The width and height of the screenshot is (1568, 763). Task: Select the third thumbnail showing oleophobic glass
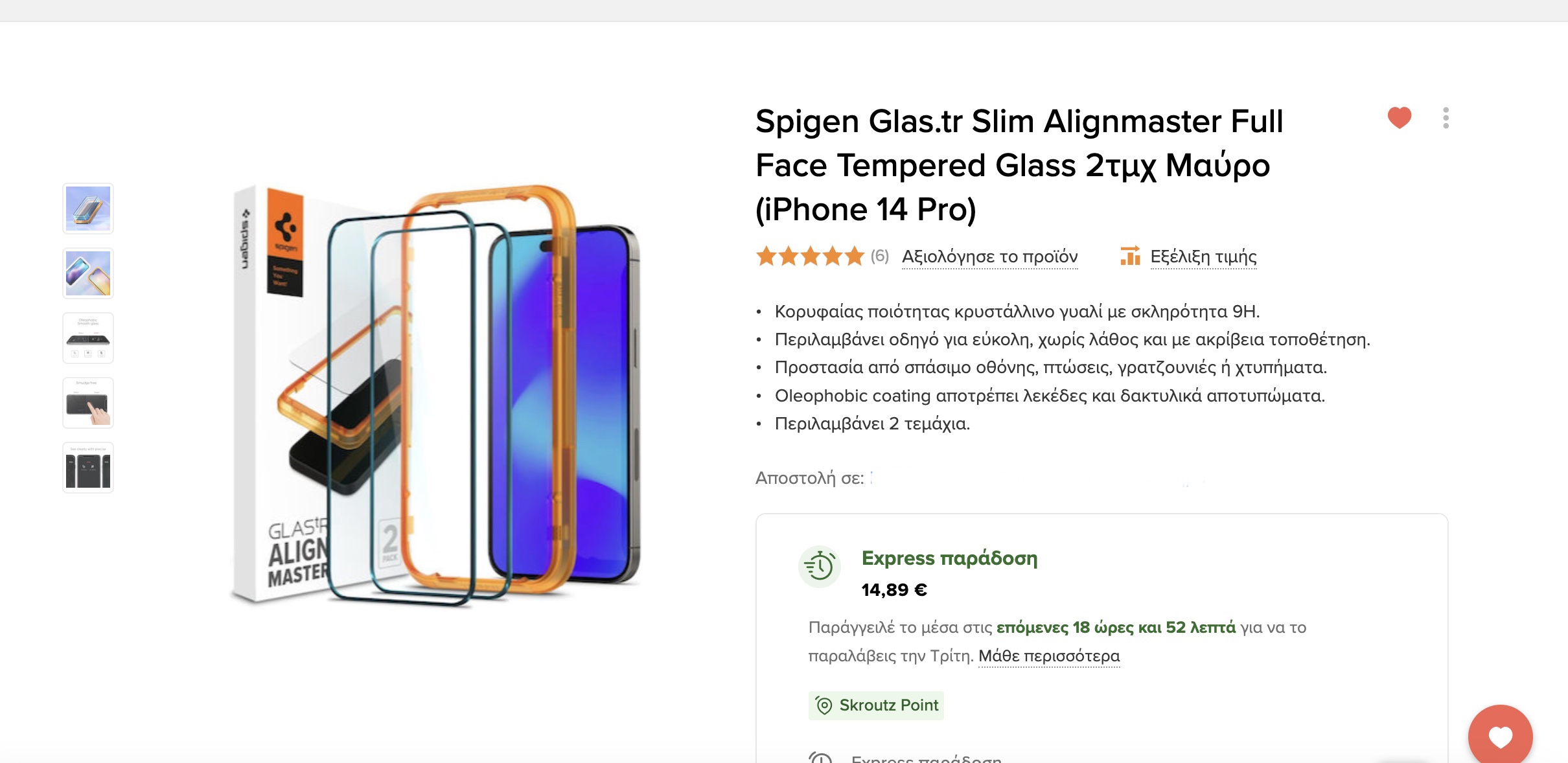click(88, 338)
